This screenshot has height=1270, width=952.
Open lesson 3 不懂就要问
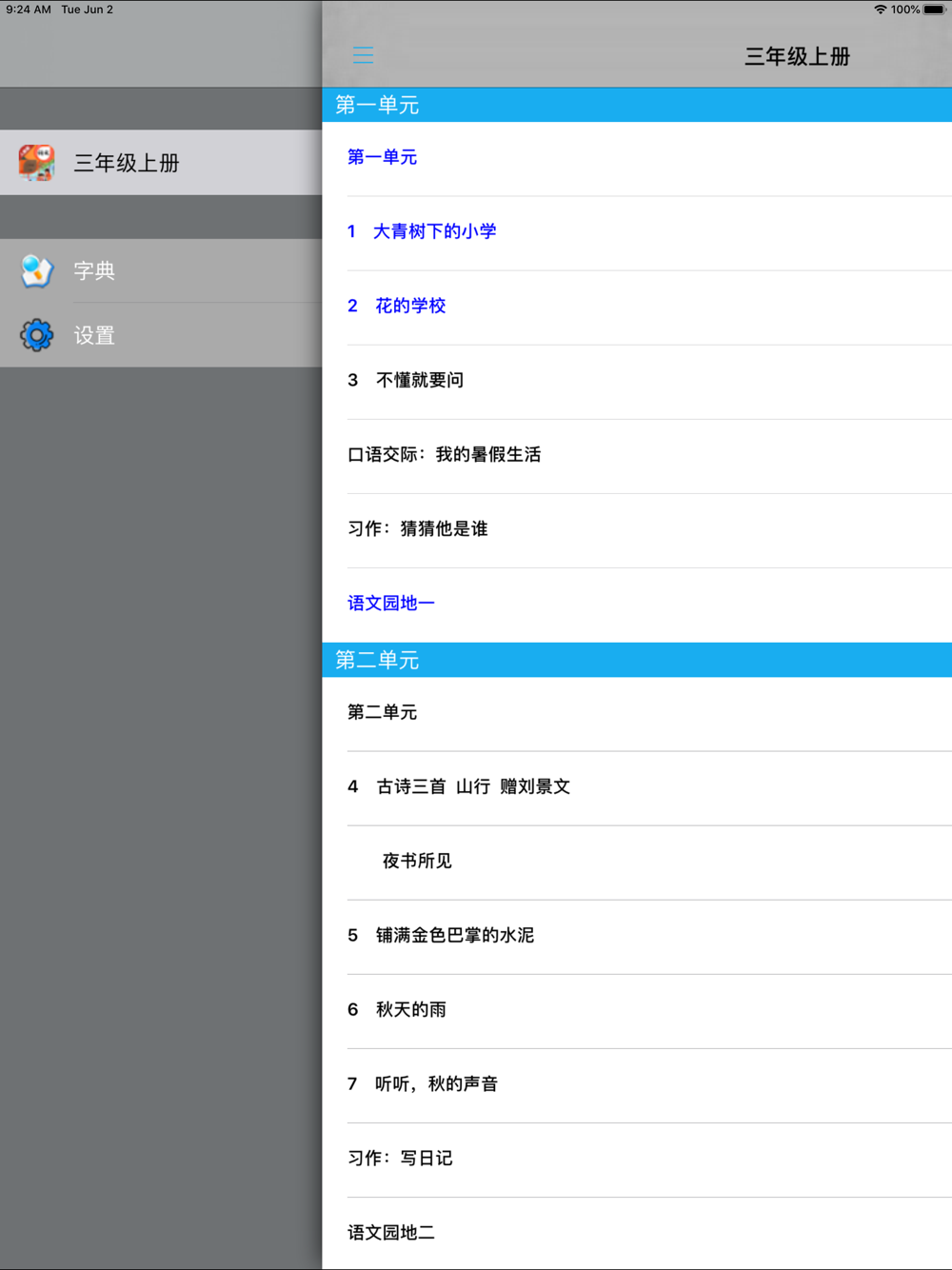click(637, 382)
